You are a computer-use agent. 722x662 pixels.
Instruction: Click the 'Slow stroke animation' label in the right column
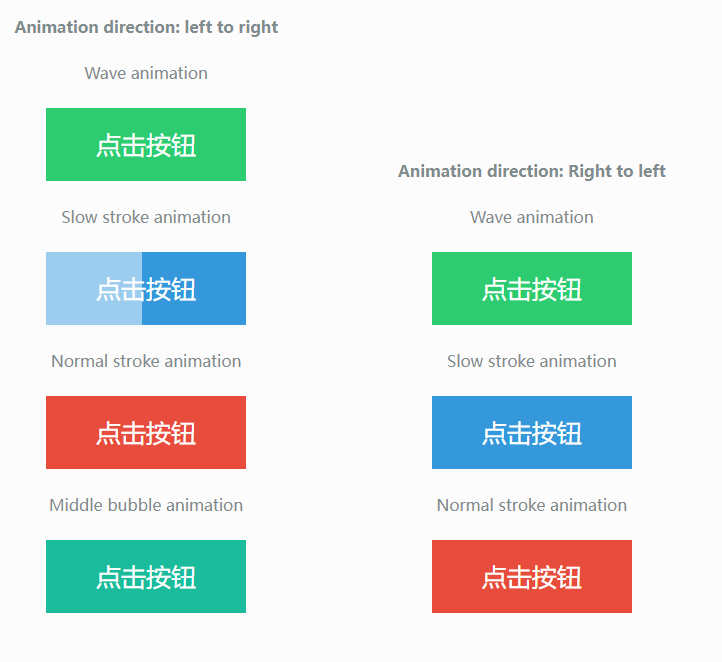[532, 361]
